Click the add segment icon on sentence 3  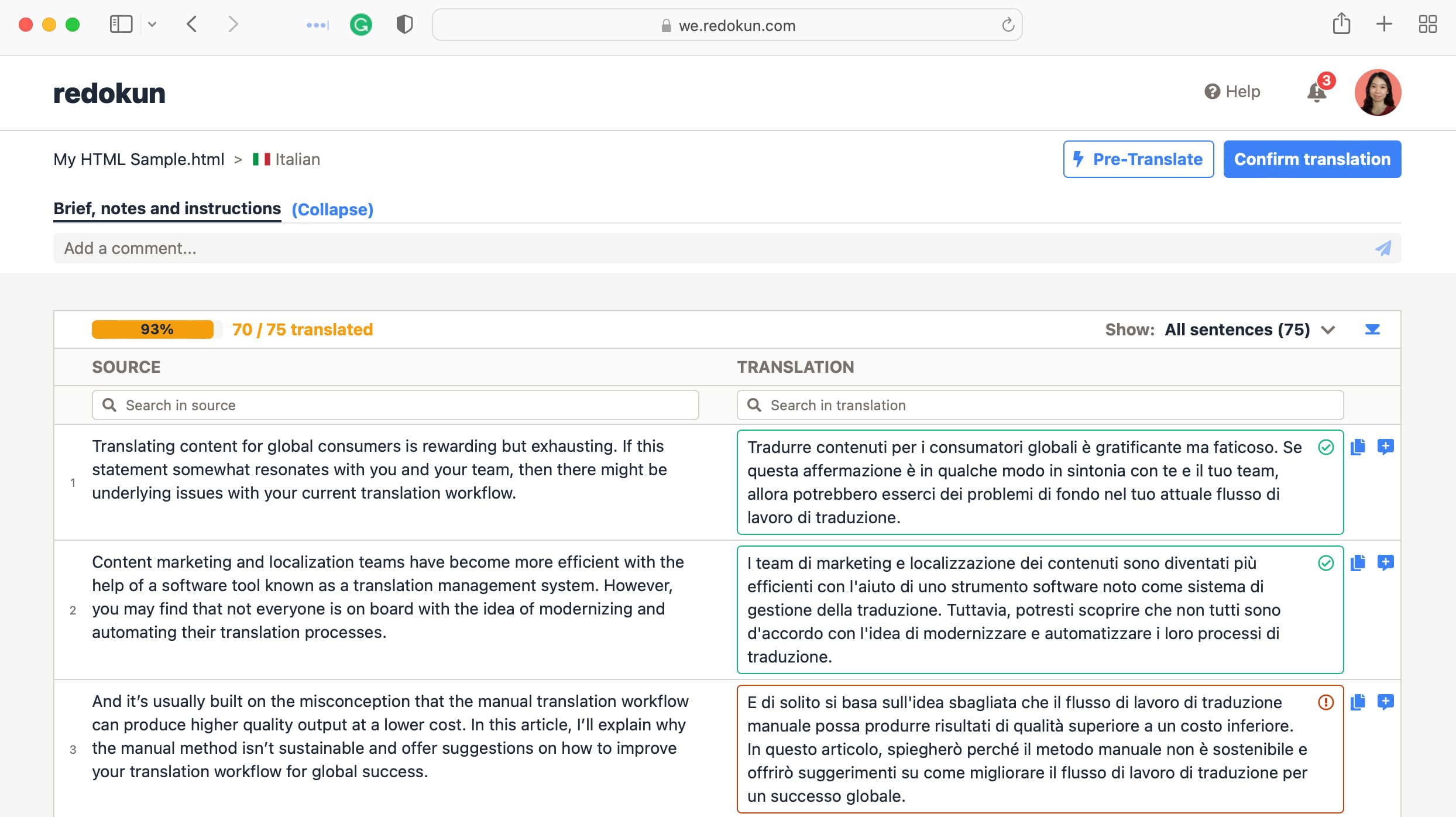pos(1385,702)
